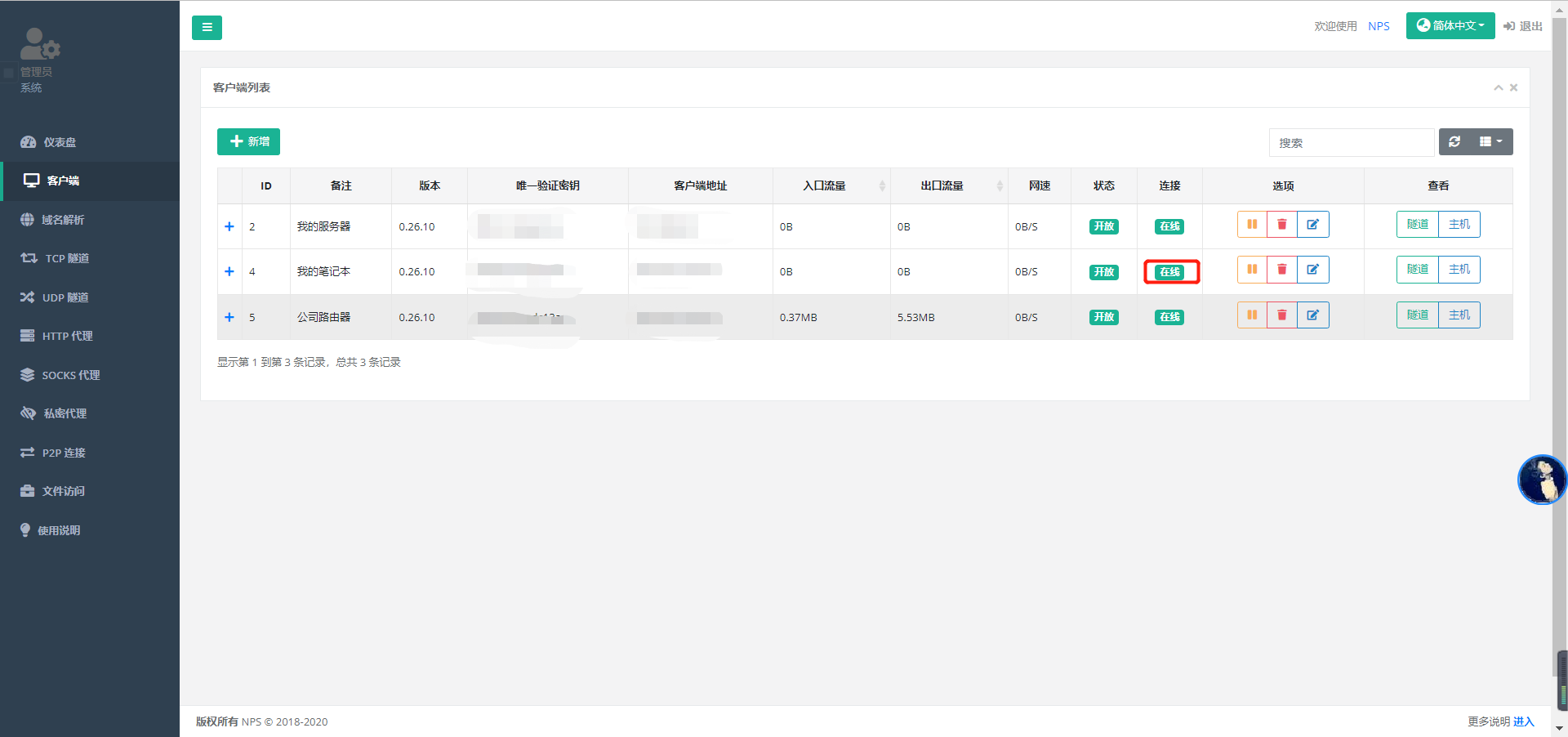Click the hamburger menu toggle button
Image resolution: width=1568 pixels, height=737 pixels.
(x=207, y=28)
